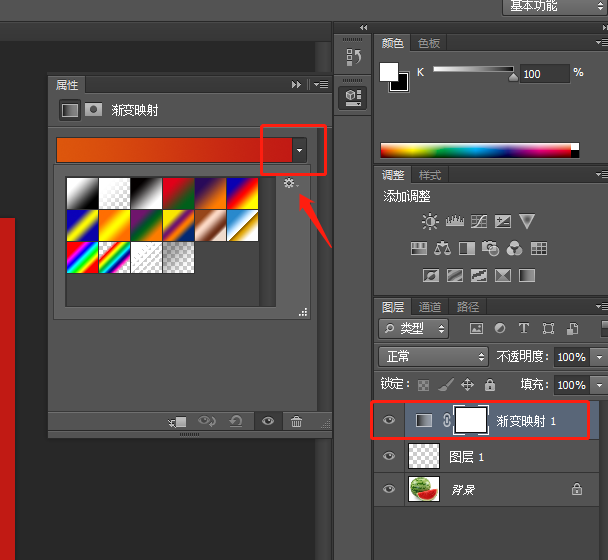608x560 pixels.
Task: Switch to the 通道 tab
Action: pyautogui.click(x=430, y=307)
